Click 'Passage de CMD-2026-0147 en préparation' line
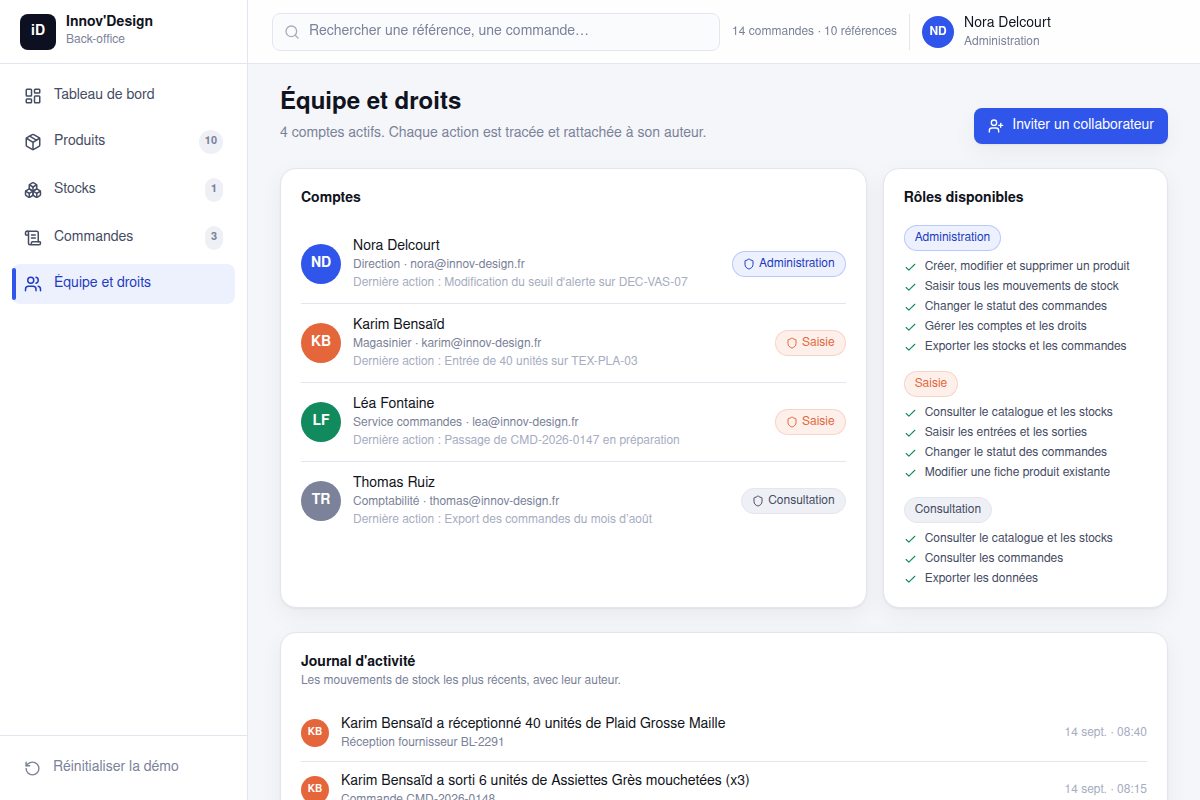Screen dimensions: 1200x800 pyautogui.click(x=516, y=440)
